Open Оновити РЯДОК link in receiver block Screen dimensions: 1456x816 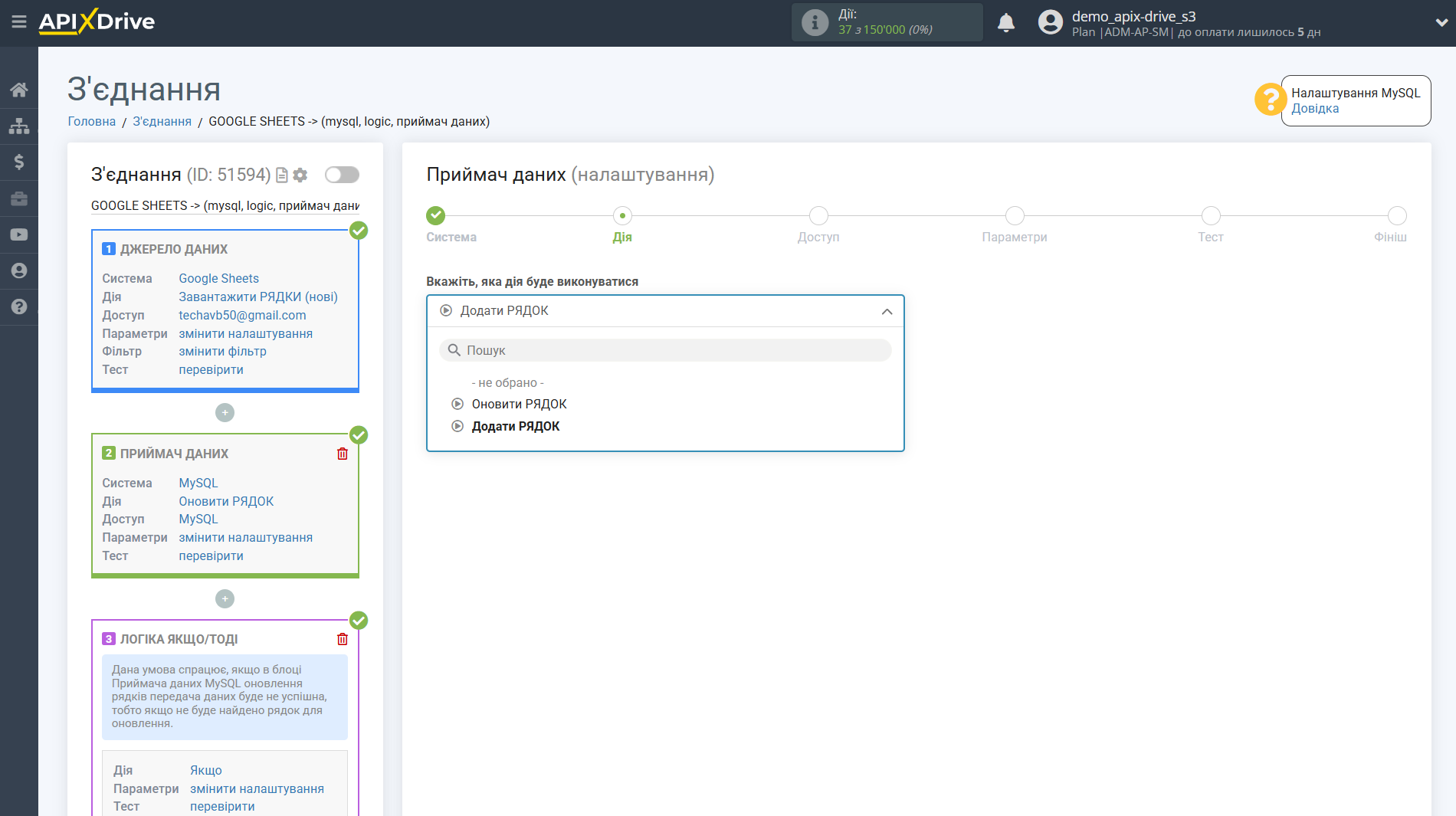[226, 502]
